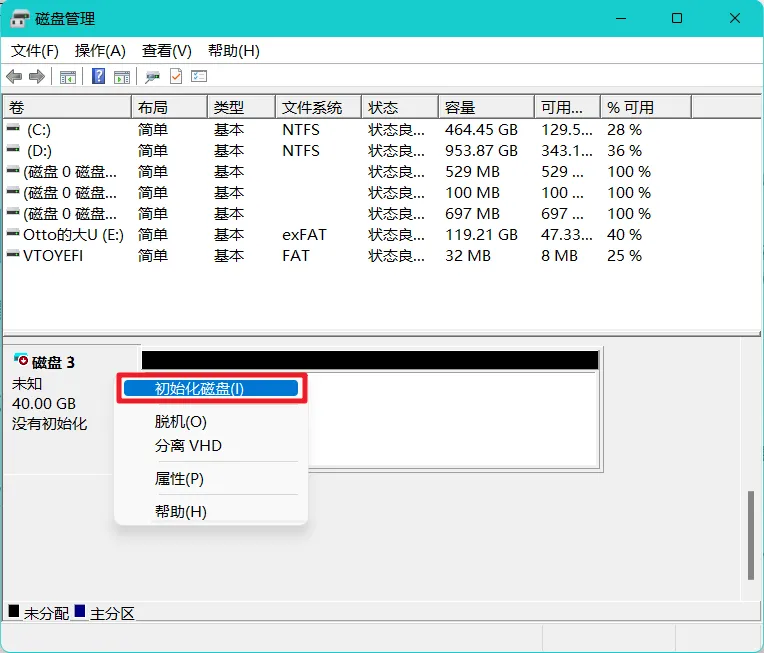Click the Back arrow toolbar icon

14,77
